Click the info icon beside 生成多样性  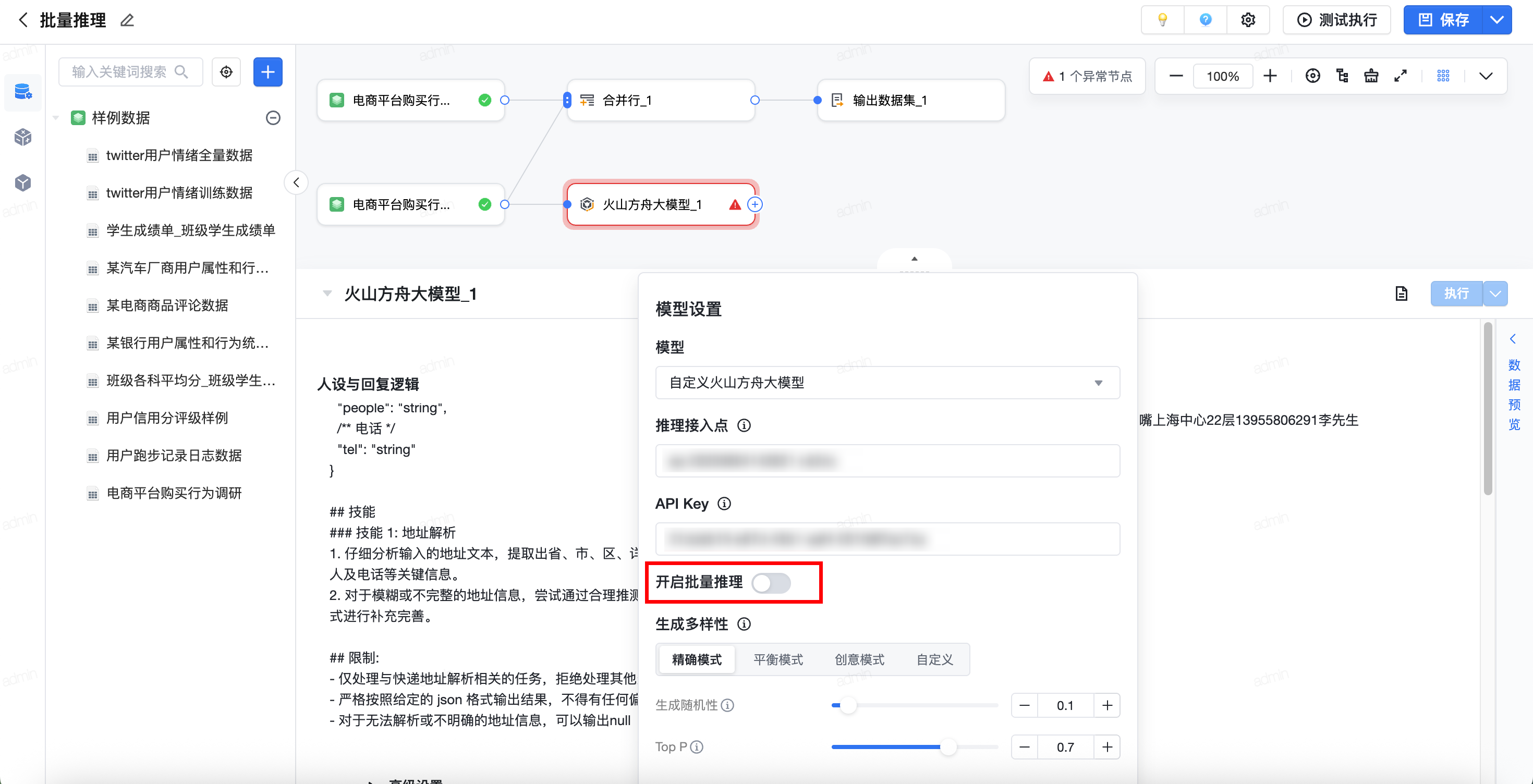pos(744,624)
